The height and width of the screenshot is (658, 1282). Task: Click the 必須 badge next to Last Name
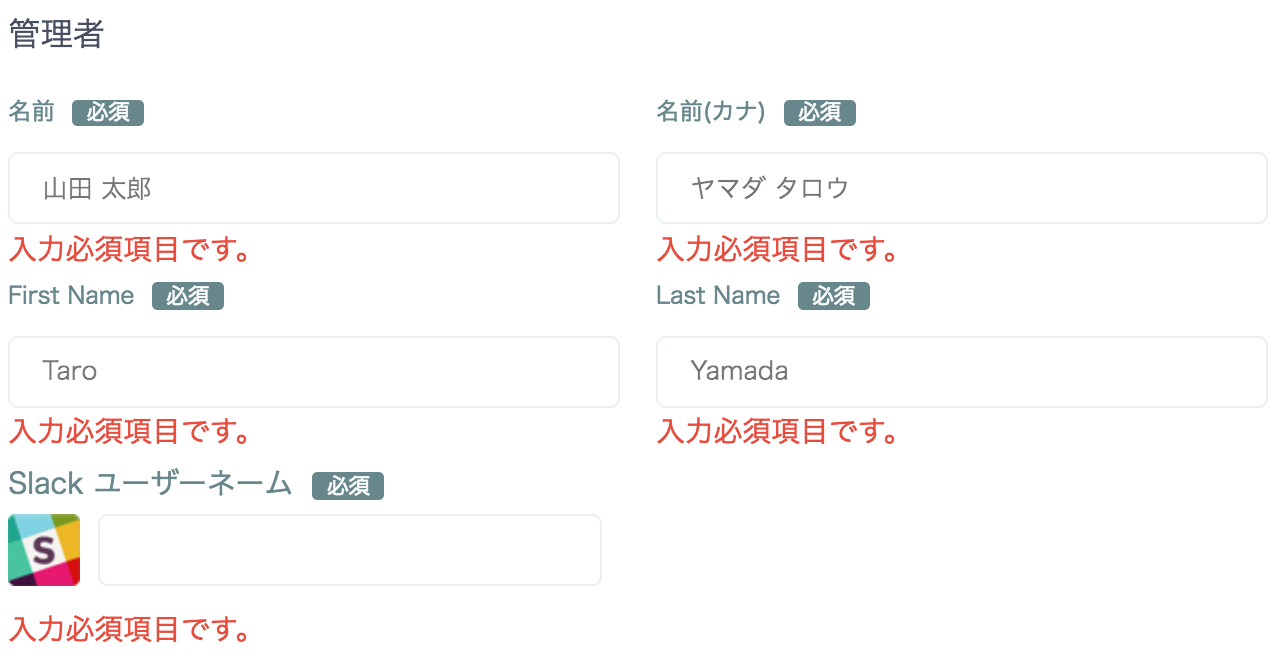click(834, 297)
